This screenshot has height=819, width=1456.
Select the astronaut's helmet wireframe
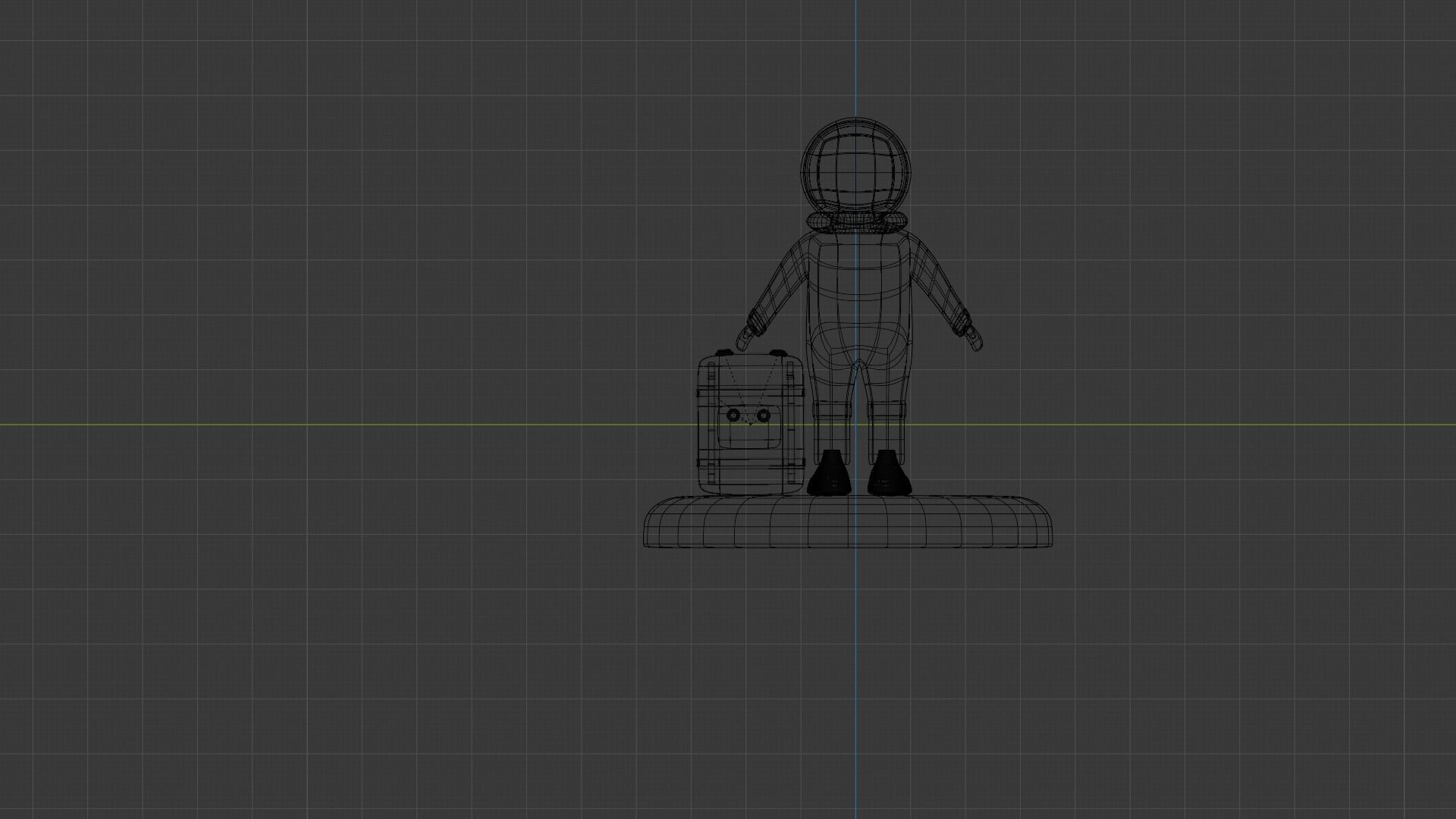856,165
